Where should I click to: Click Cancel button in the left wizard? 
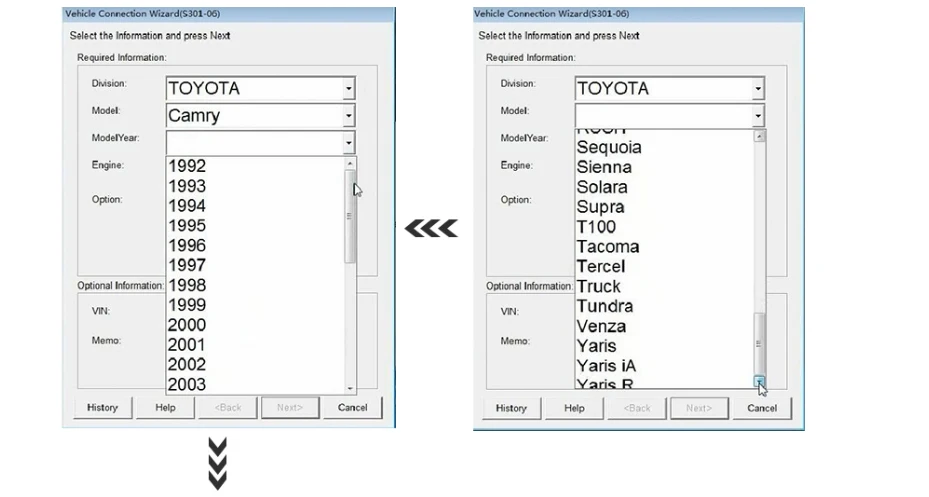coord(353,408)
